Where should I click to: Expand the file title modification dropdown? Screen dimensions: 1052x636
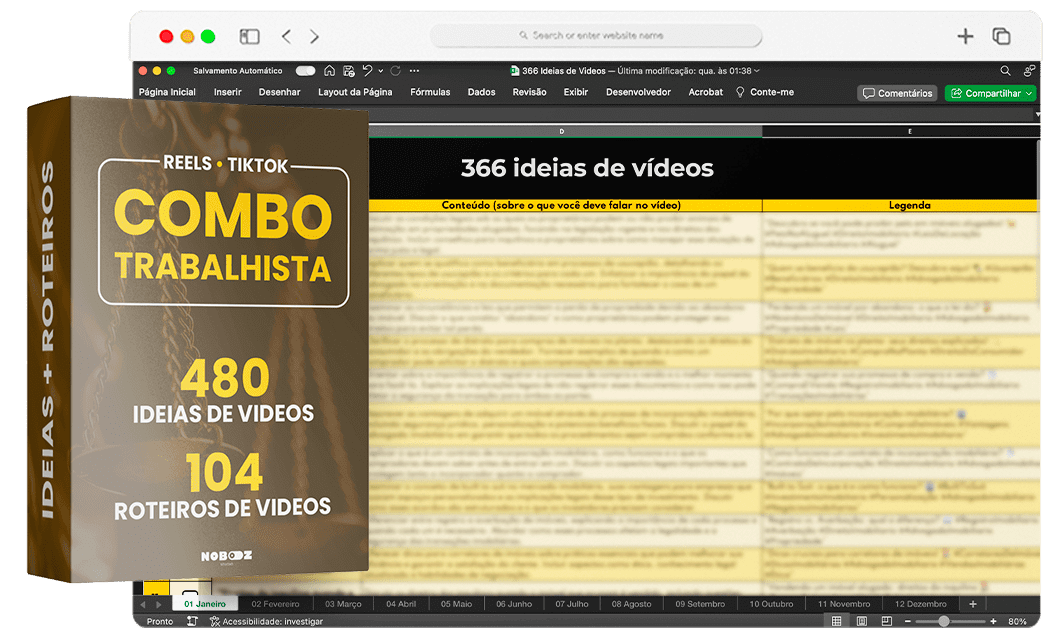(757, 71)
